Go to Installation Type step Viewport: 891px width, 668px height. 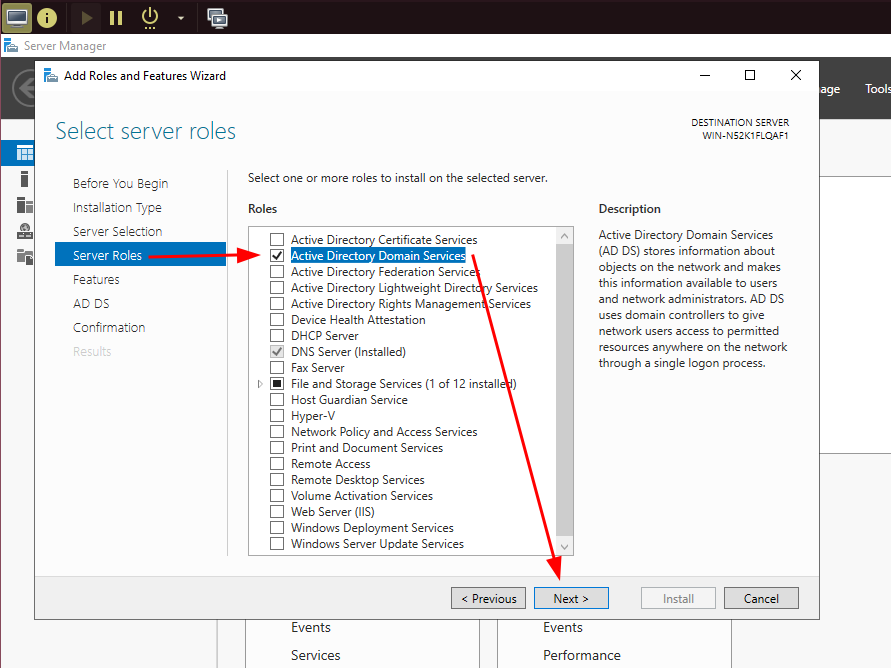click(x=117, y=207)
